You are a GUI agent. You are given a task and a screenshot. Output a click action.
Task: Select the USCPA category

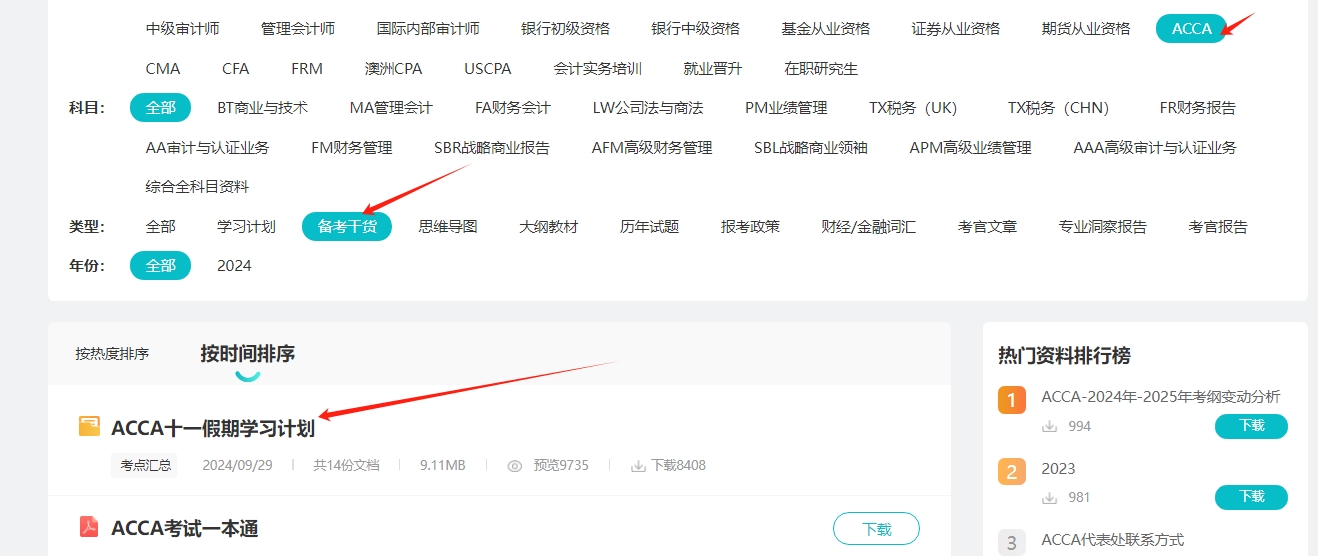click(x=488, y=69)
